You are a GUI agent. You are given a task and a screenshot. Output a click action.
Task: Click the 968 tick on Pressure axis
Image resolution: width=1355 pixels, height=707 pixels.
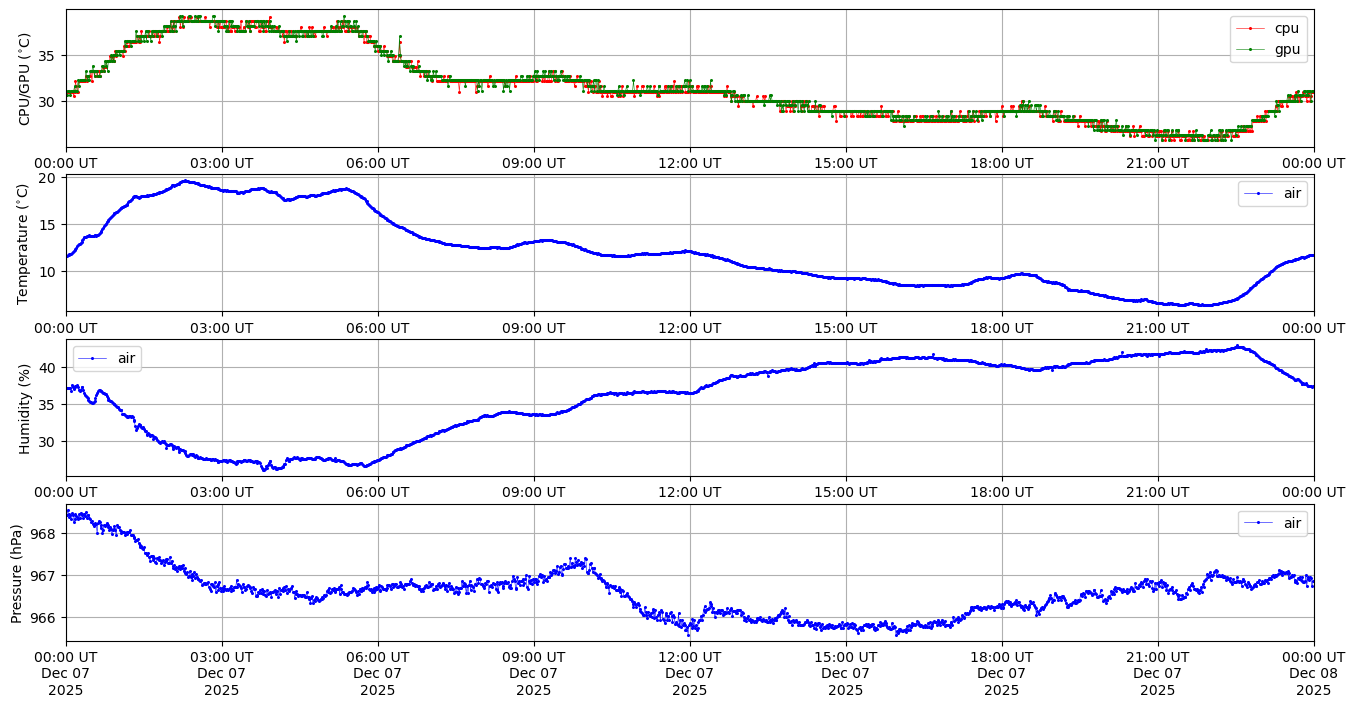click(46, 534)
